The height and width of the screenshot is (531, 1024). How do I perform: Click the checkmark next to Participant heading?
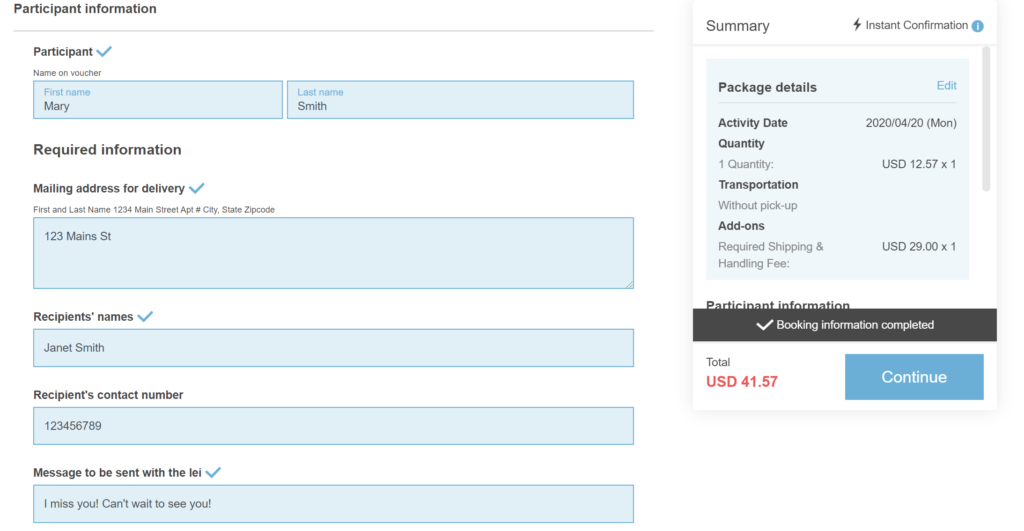[x=104, y=51]
